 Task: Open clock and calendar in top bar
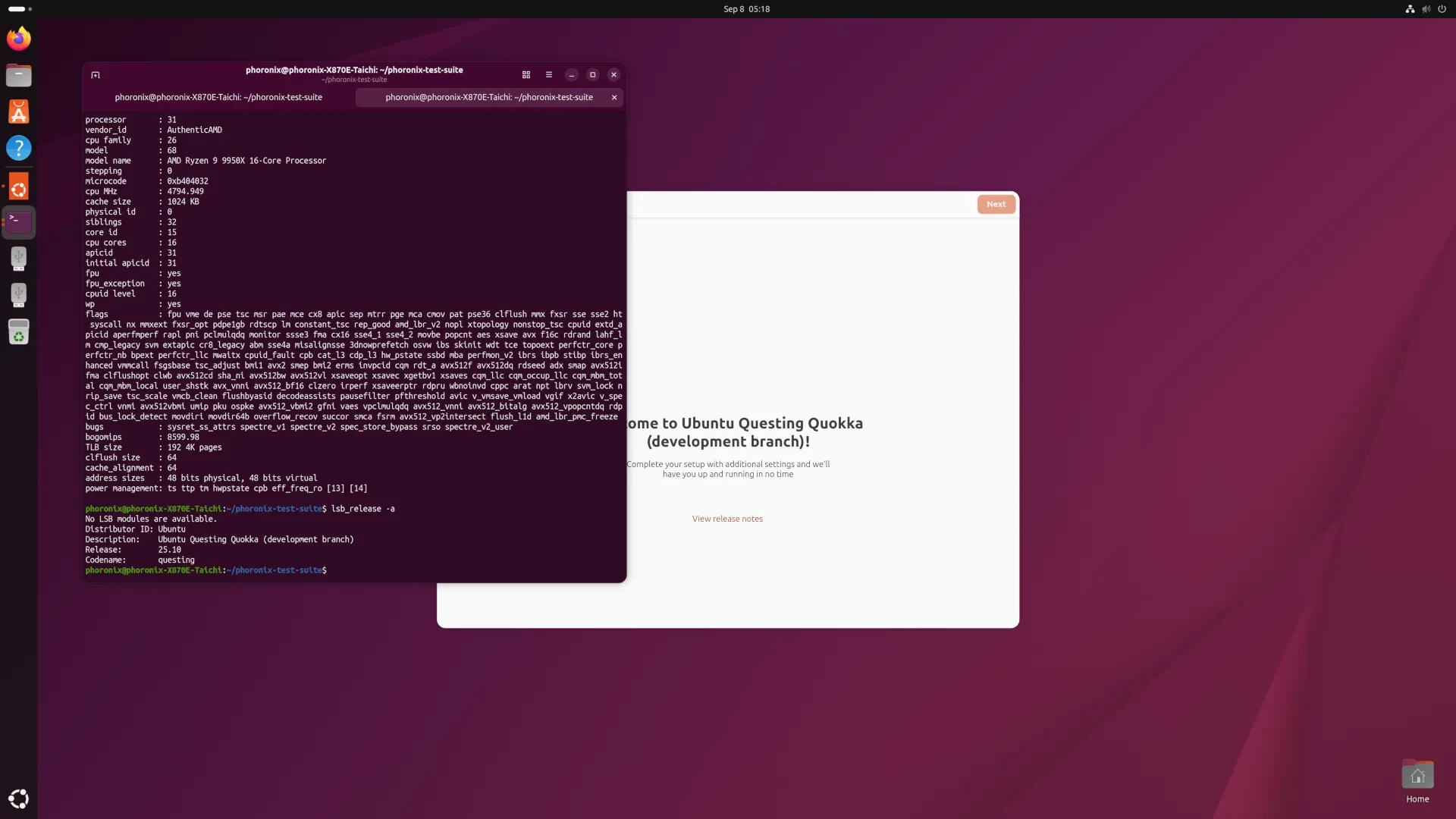pos(746,9)
